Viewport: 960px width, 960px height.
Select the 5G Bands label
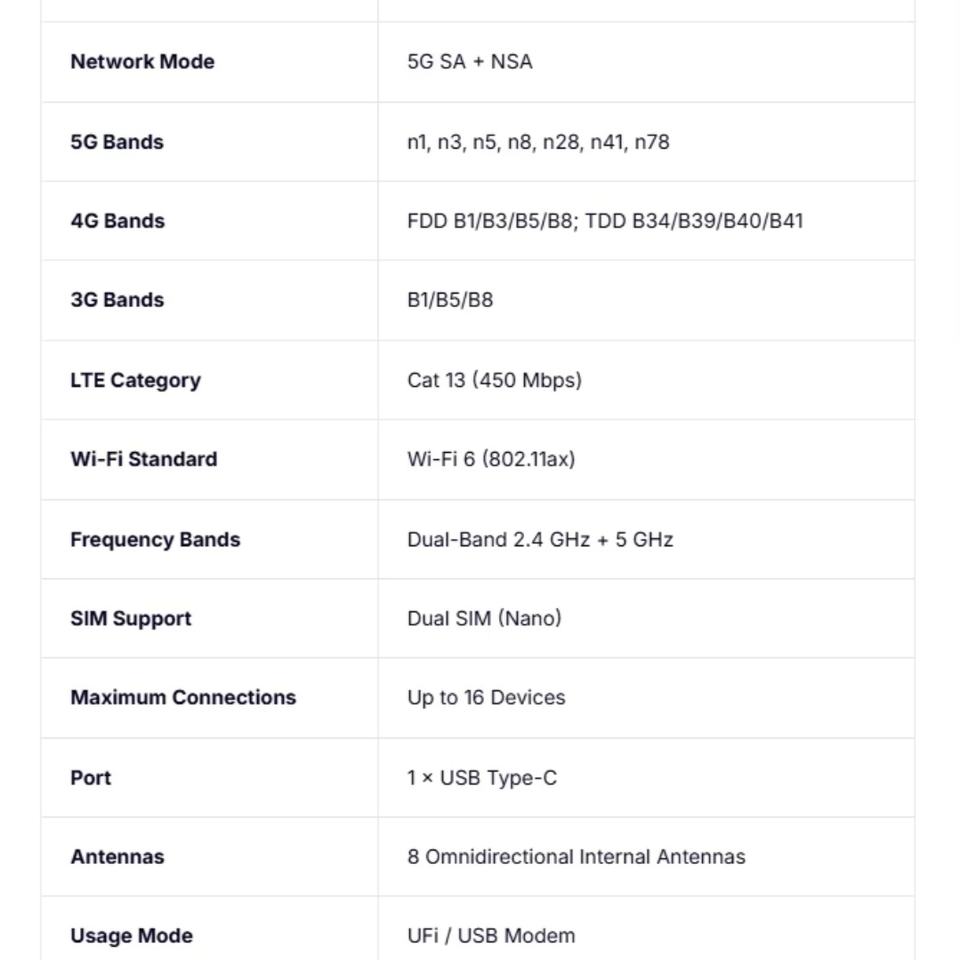tap(117, 142)
